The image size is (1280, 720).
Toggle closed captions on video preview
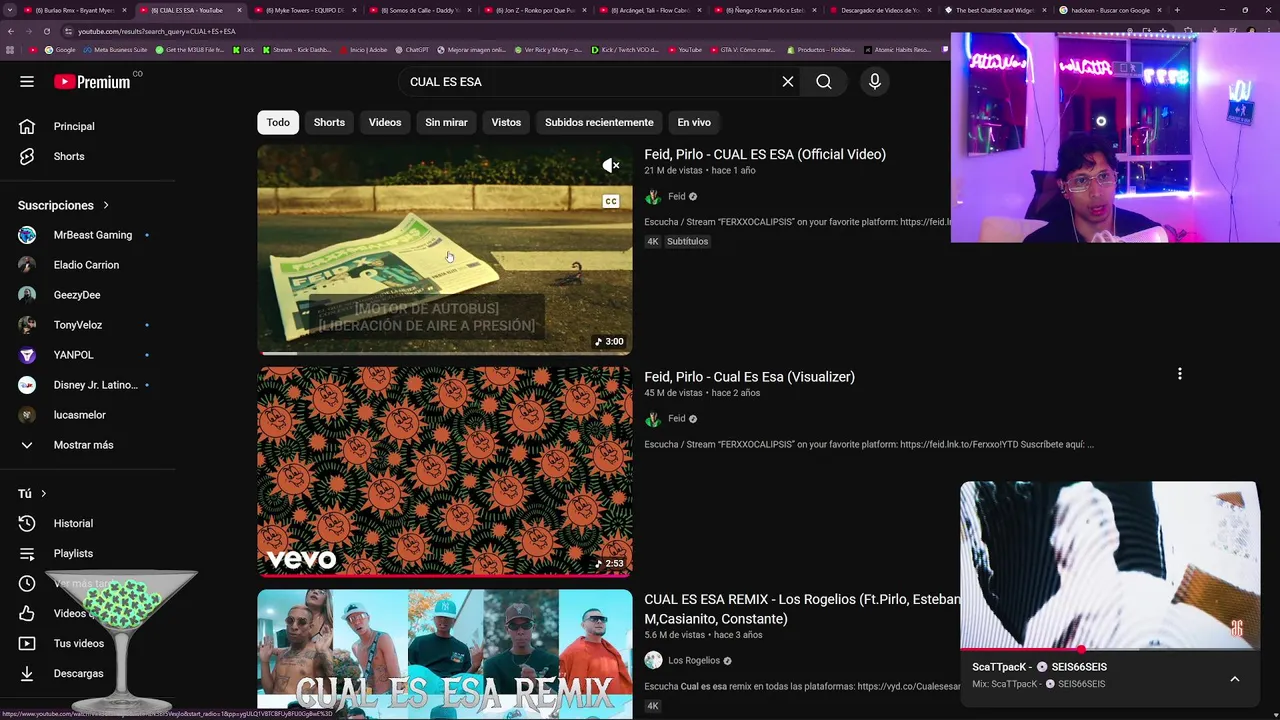(611, 202)
